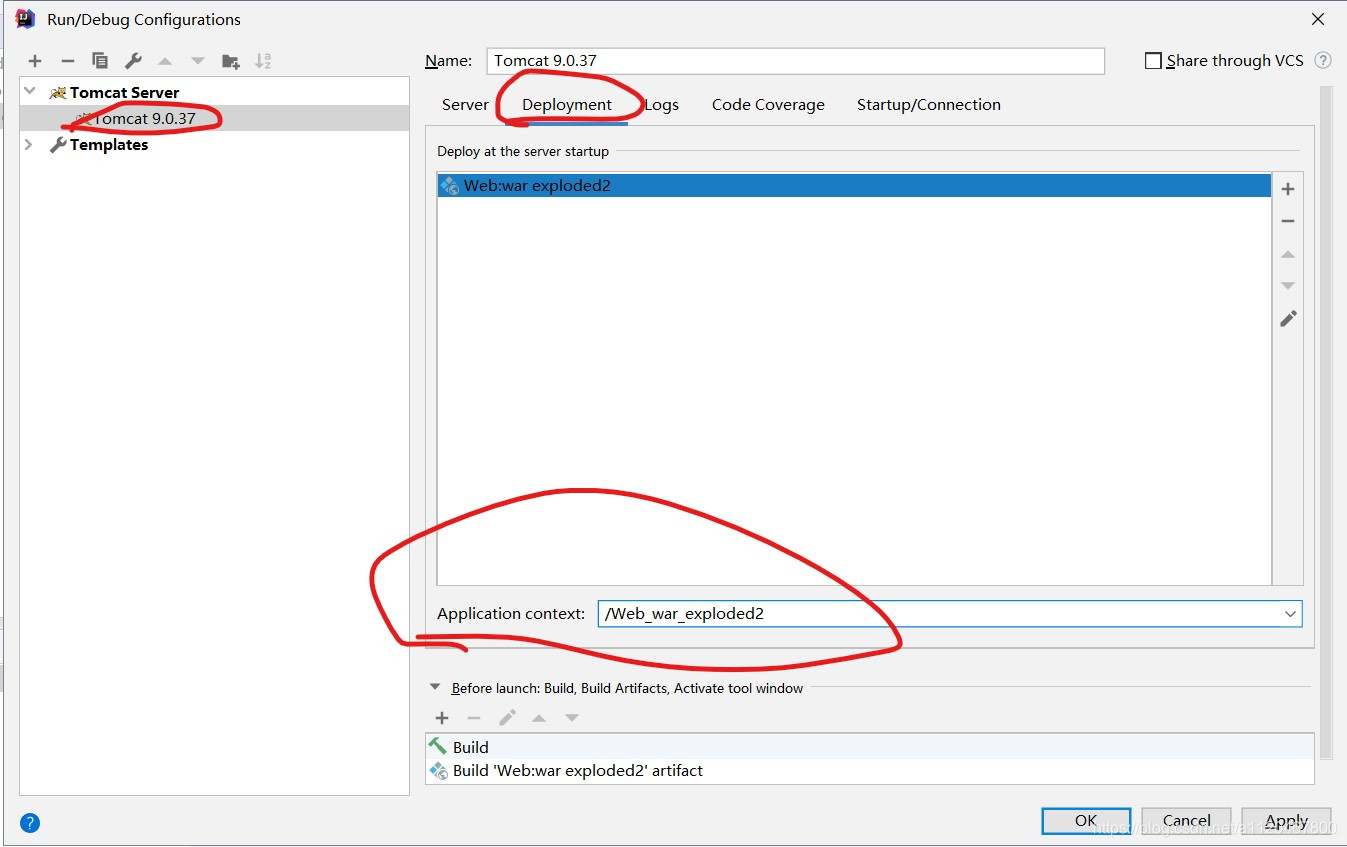This screenshot has height=847, width=1347.
Task: Add a new run configuration with plus icon
Action: pos(35,61)
